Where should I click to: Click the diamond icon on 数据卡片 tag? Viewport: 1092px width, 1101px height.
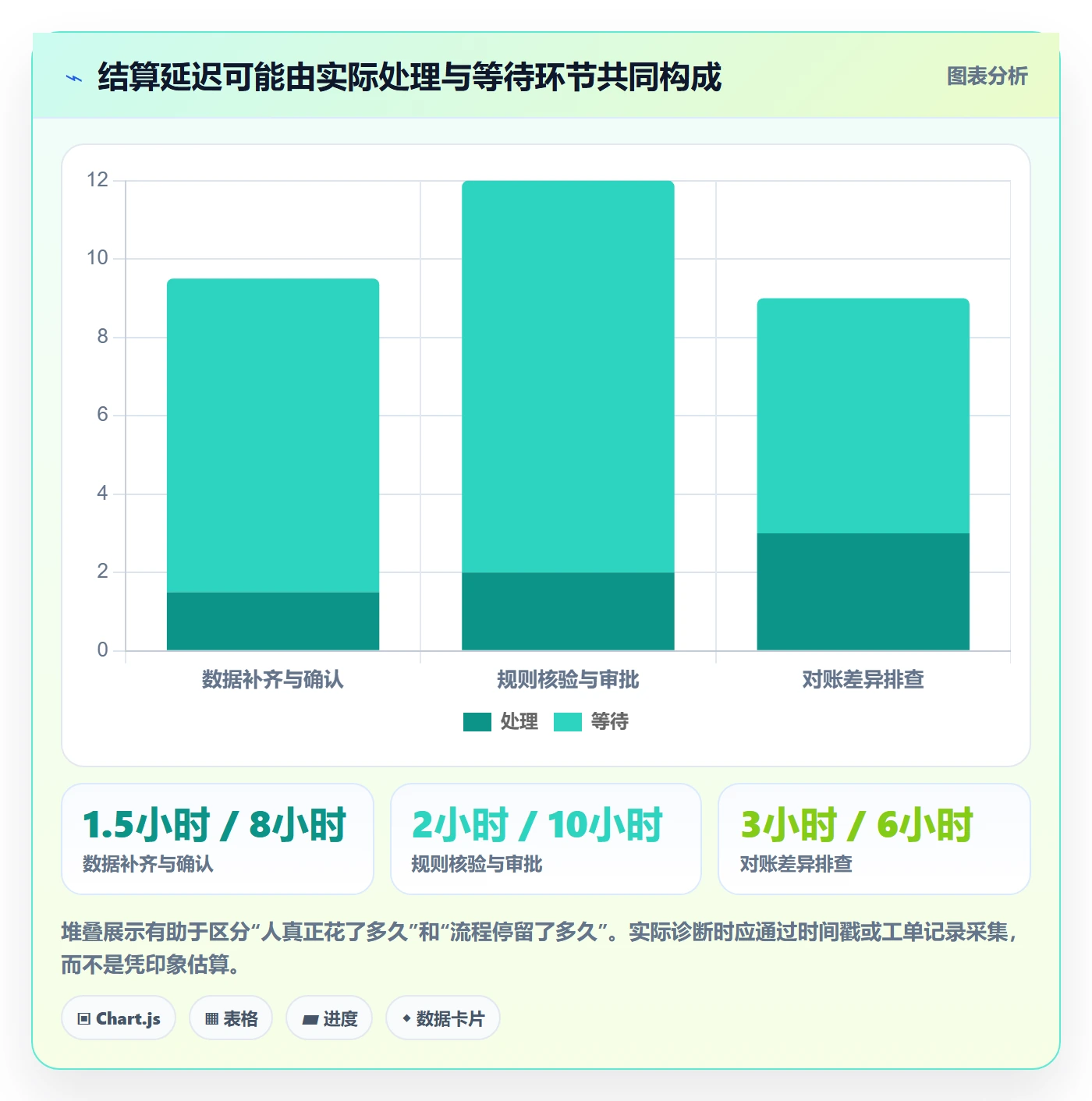click(x=406, y=1018)
